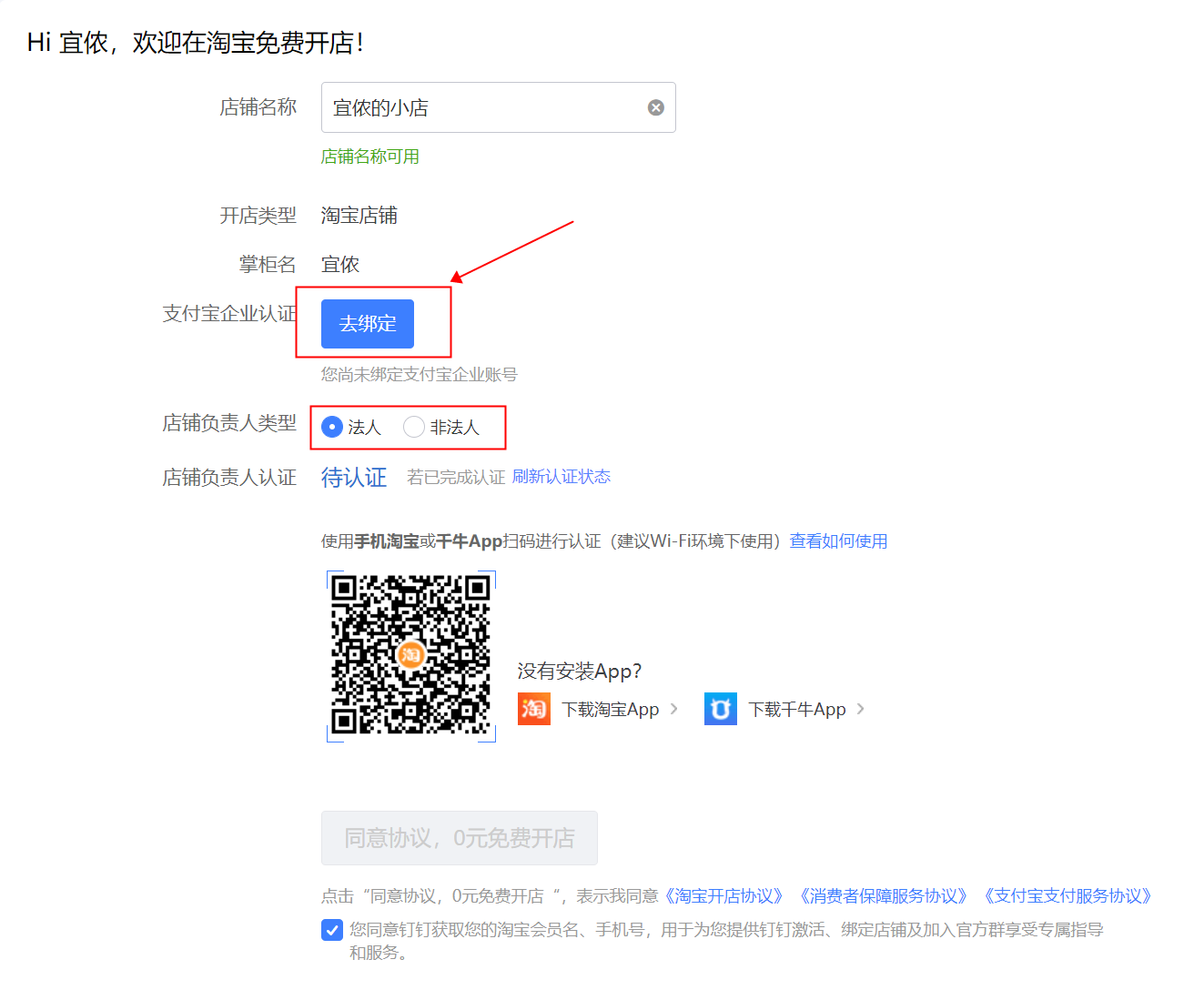This screenshot has height=1000, width=1204.
Task: Open the 《淘宝开店协议》 link
Action: click(x=723, y=896)
